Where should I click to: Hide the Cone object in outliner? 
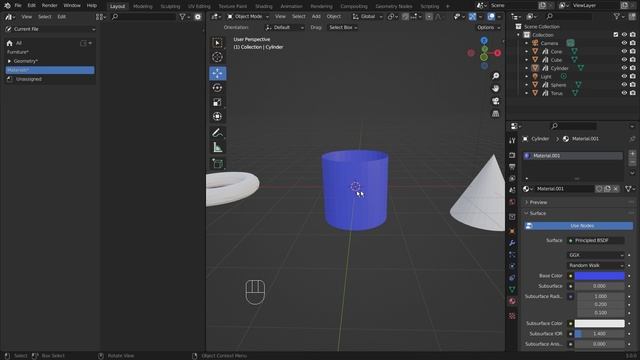coord(624,51)
